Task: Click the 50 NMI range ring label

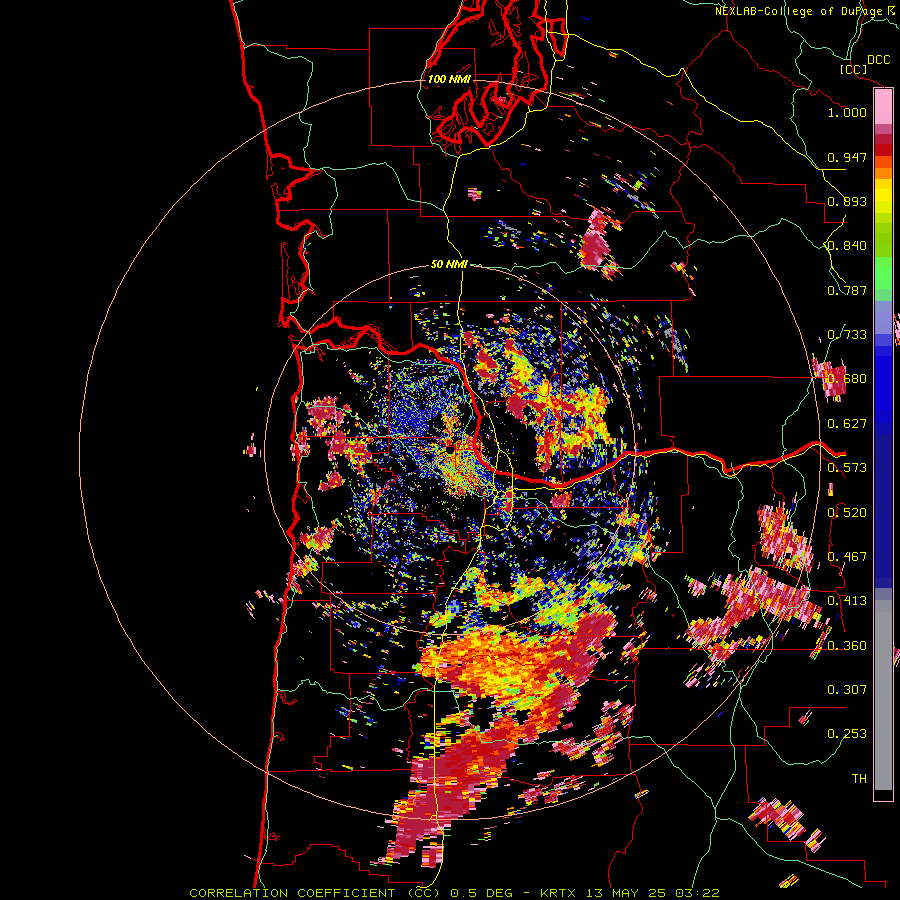Action: (x=449, y=264)
